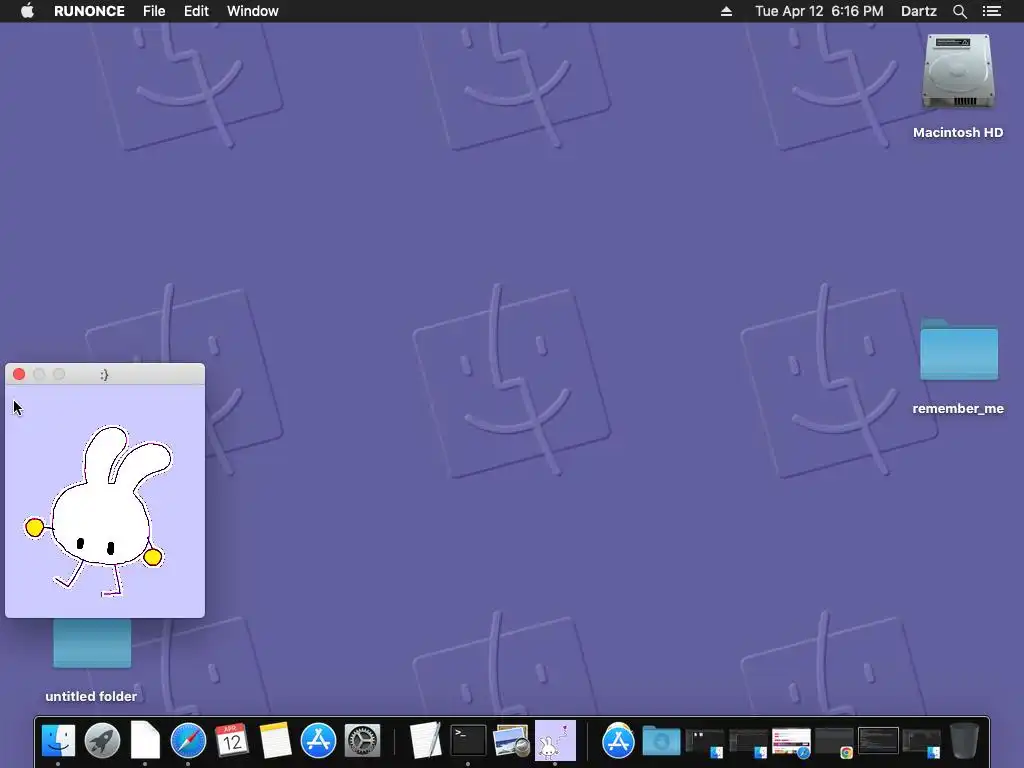Open Finder from the dock
The image size is (1024, 768).
(x=58, y=741)
